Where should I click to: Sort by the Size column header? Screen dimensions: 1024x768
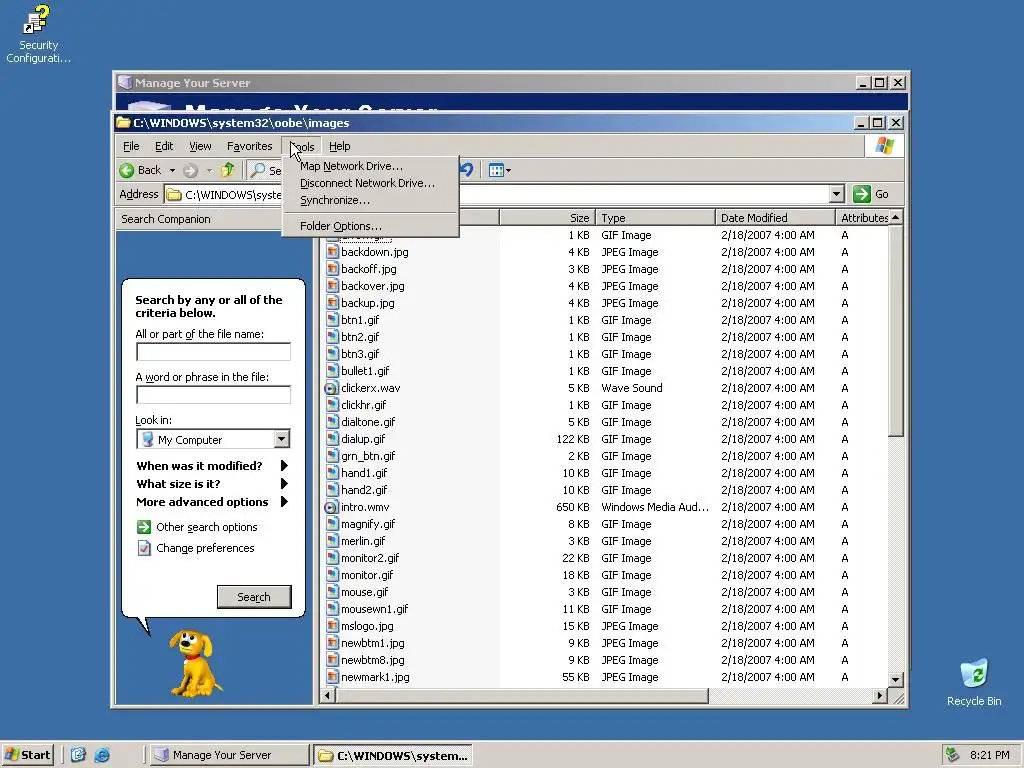[547, 217]
